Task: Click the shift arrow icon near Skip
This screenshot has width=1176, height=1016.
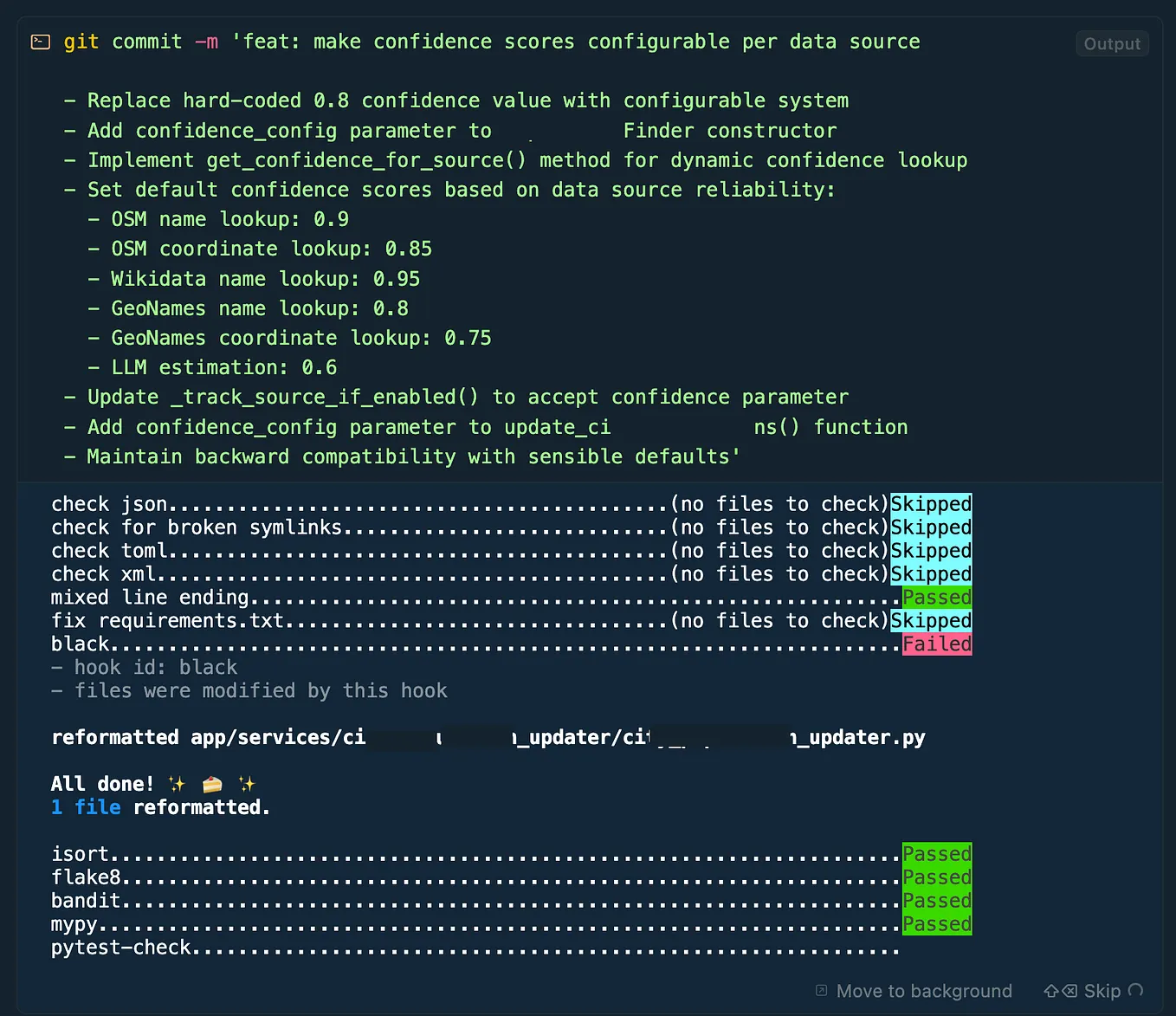Action: click(1051, 991)
